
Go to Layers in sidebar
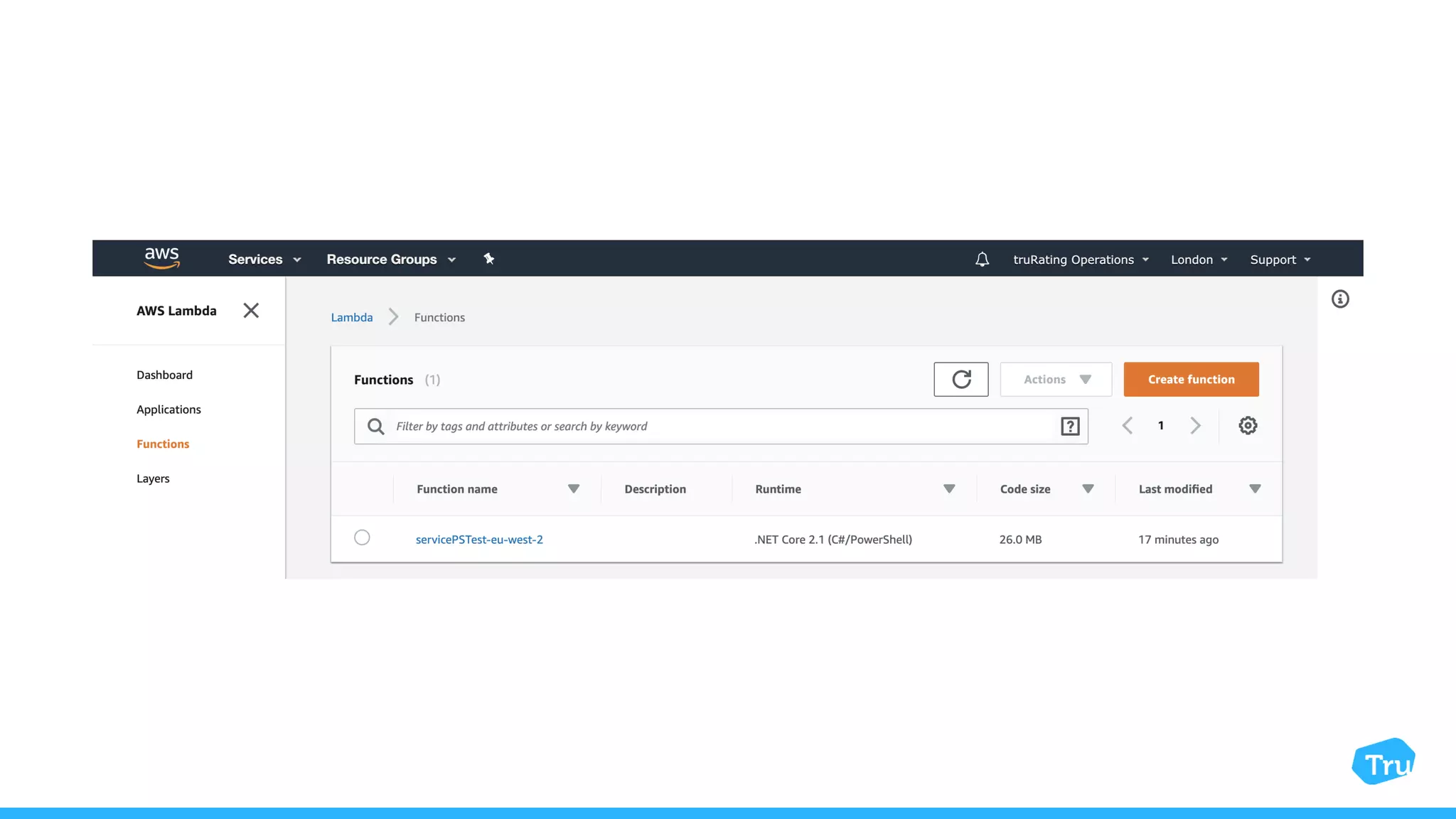click(x=153, y=478)
